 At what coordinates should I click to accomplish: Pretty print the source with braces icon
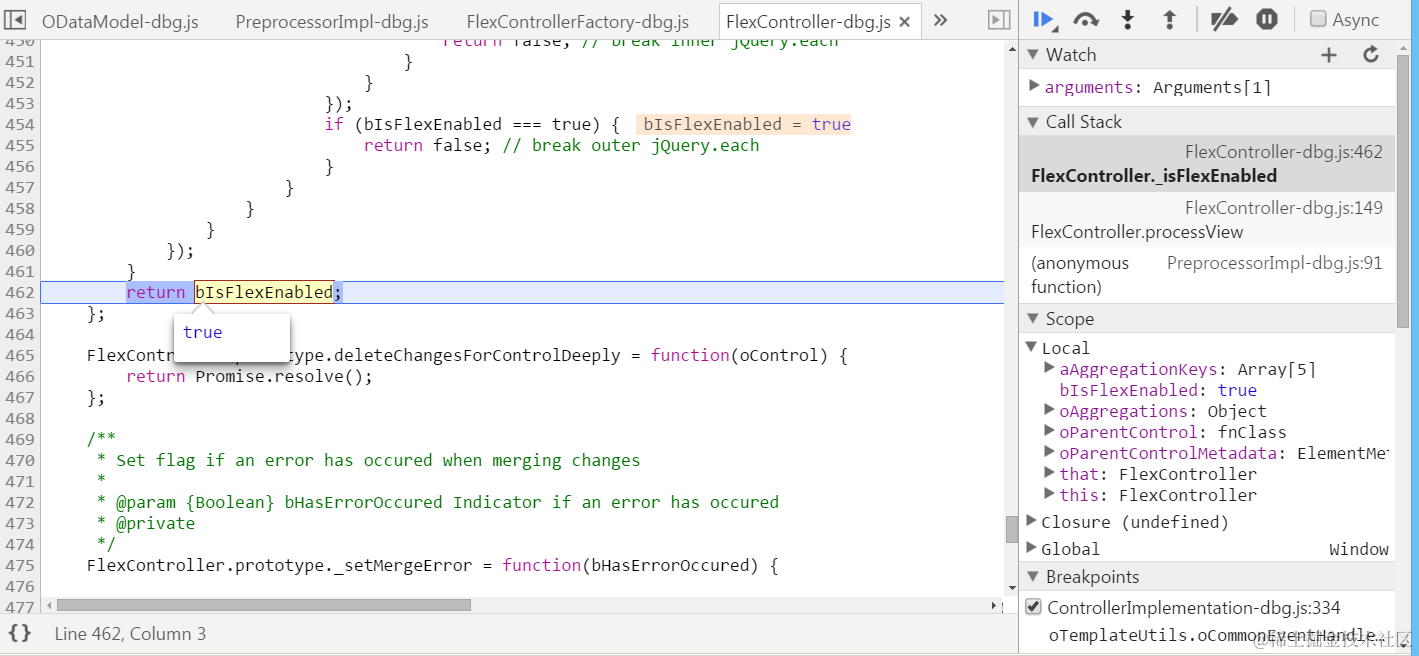(x=20, y=633)
